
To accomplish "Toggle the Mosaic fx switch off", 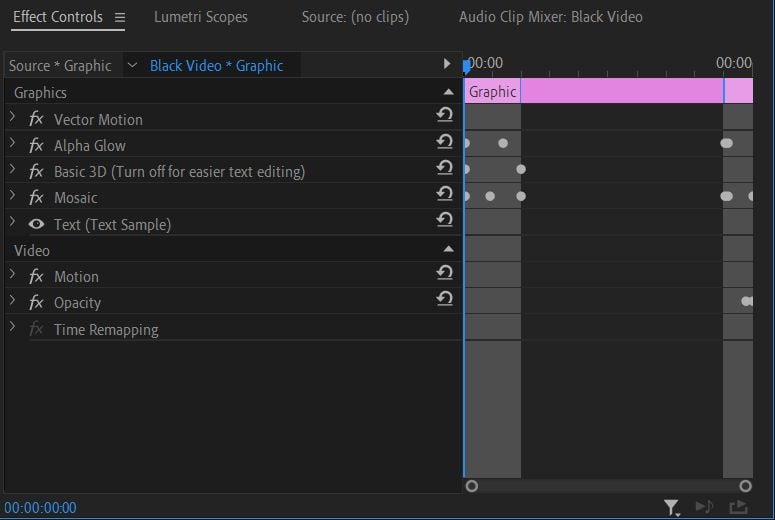I will [x=36, y=198].
